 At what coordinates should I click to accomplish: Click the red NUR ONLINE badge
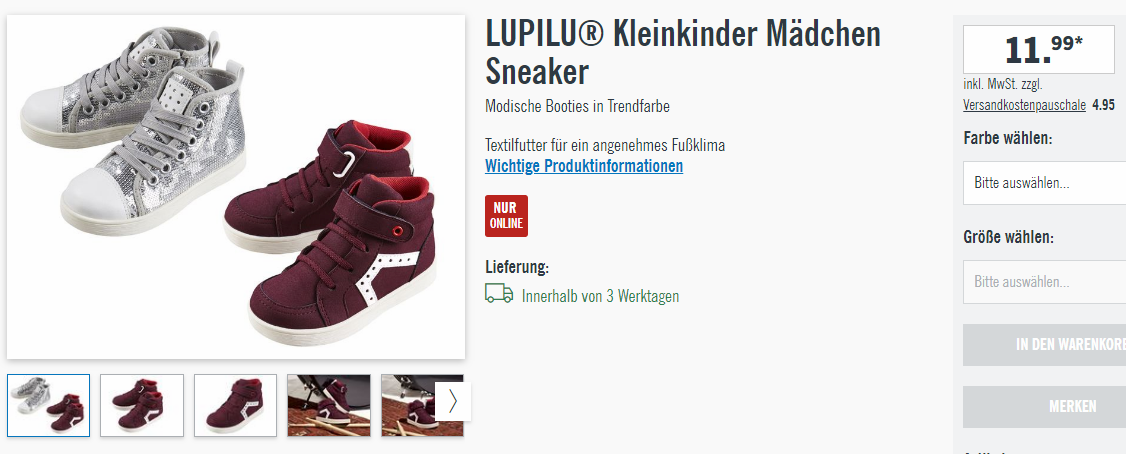click(x=506, y=216)
